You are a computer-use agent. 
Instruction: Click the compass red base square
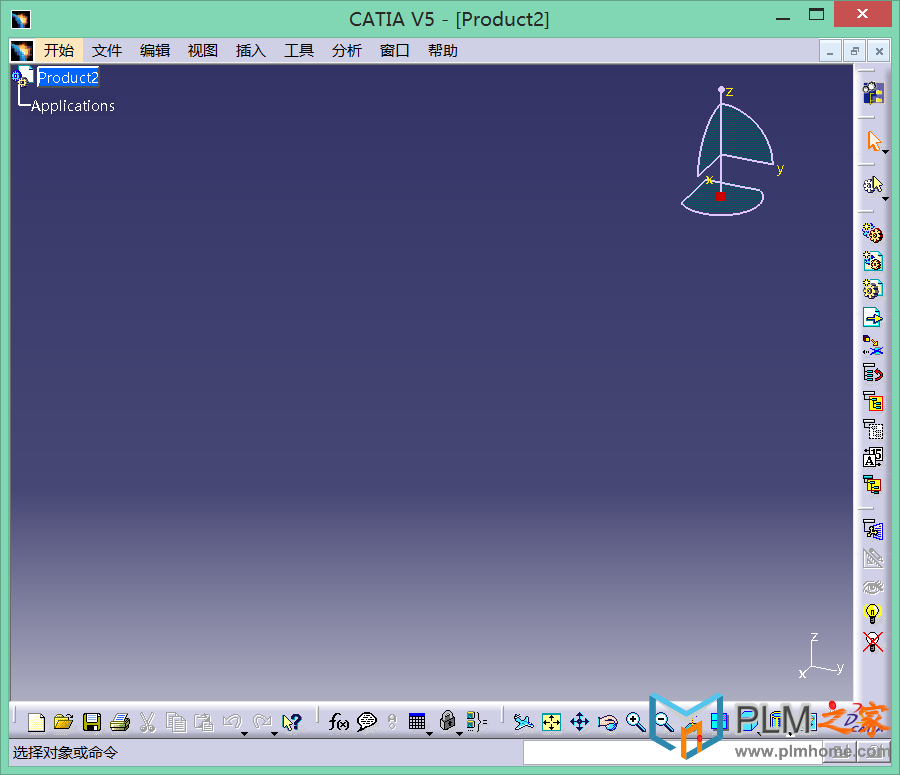click(720, 196)
